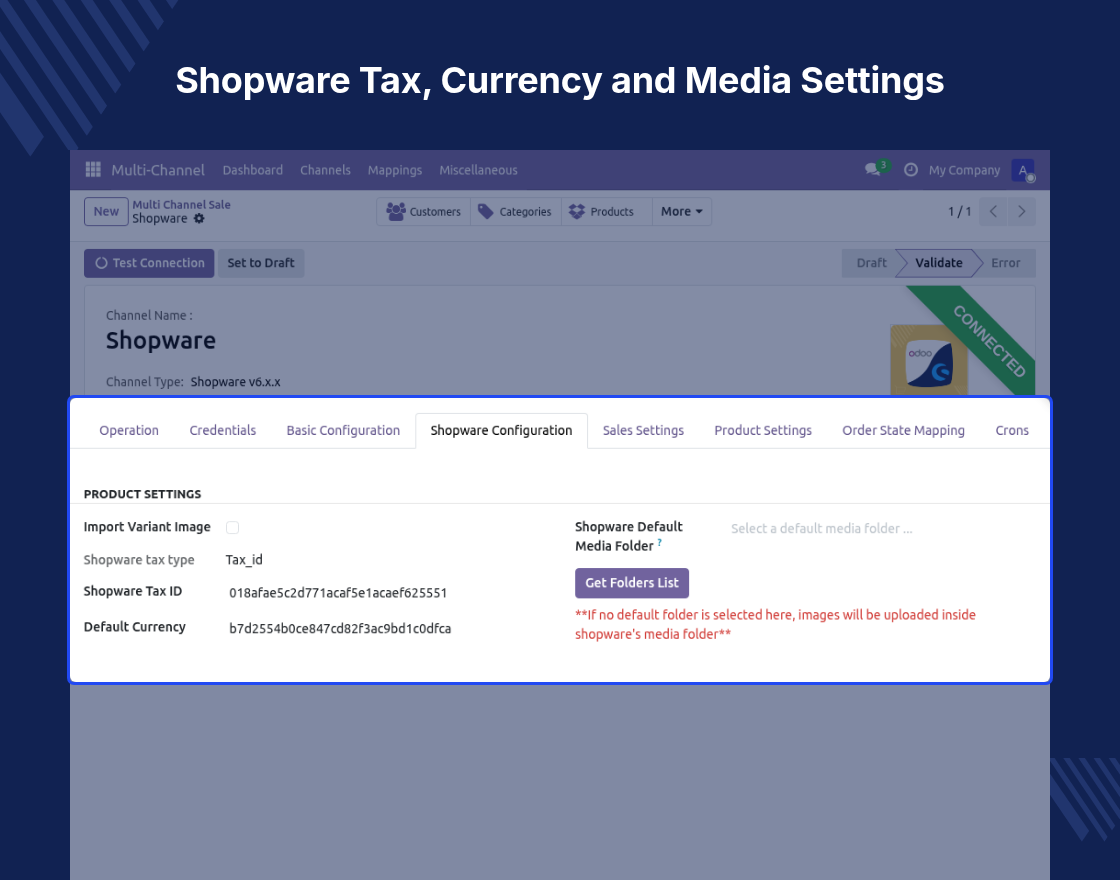Image resolution: width=1120 pixels, height=880 pixels.
Task: Switch to the Crons tab
Action: (1012, 430)
